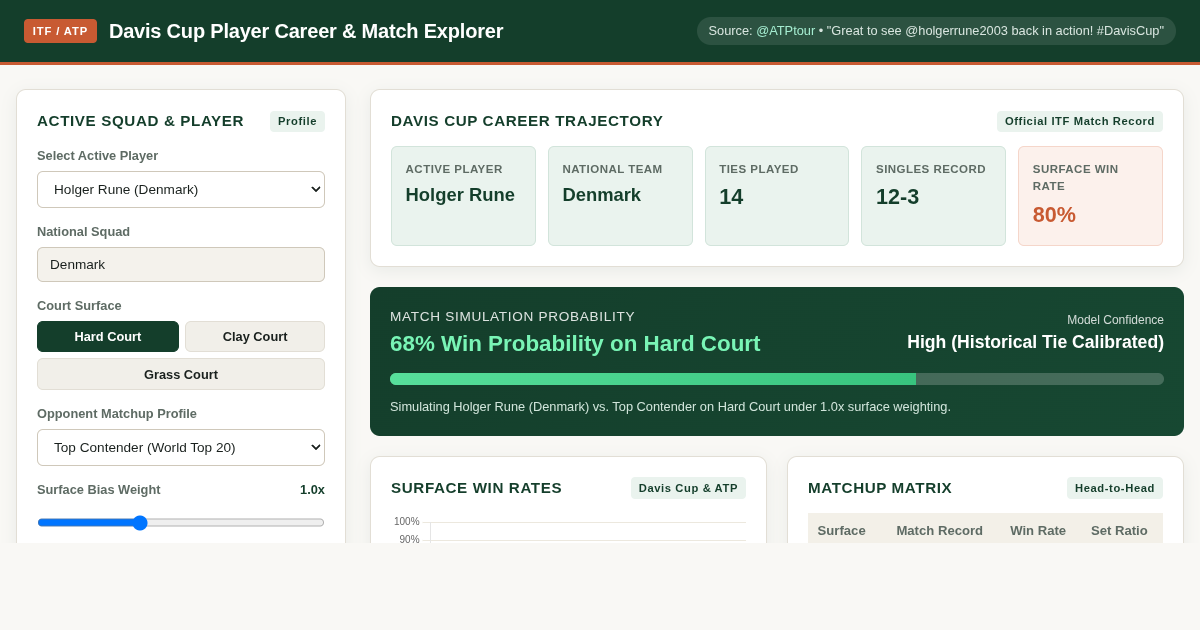Select the Active Player card Holger Rune
The width and height of the screenshot is (1200, 630).
[x=463, y=196]
